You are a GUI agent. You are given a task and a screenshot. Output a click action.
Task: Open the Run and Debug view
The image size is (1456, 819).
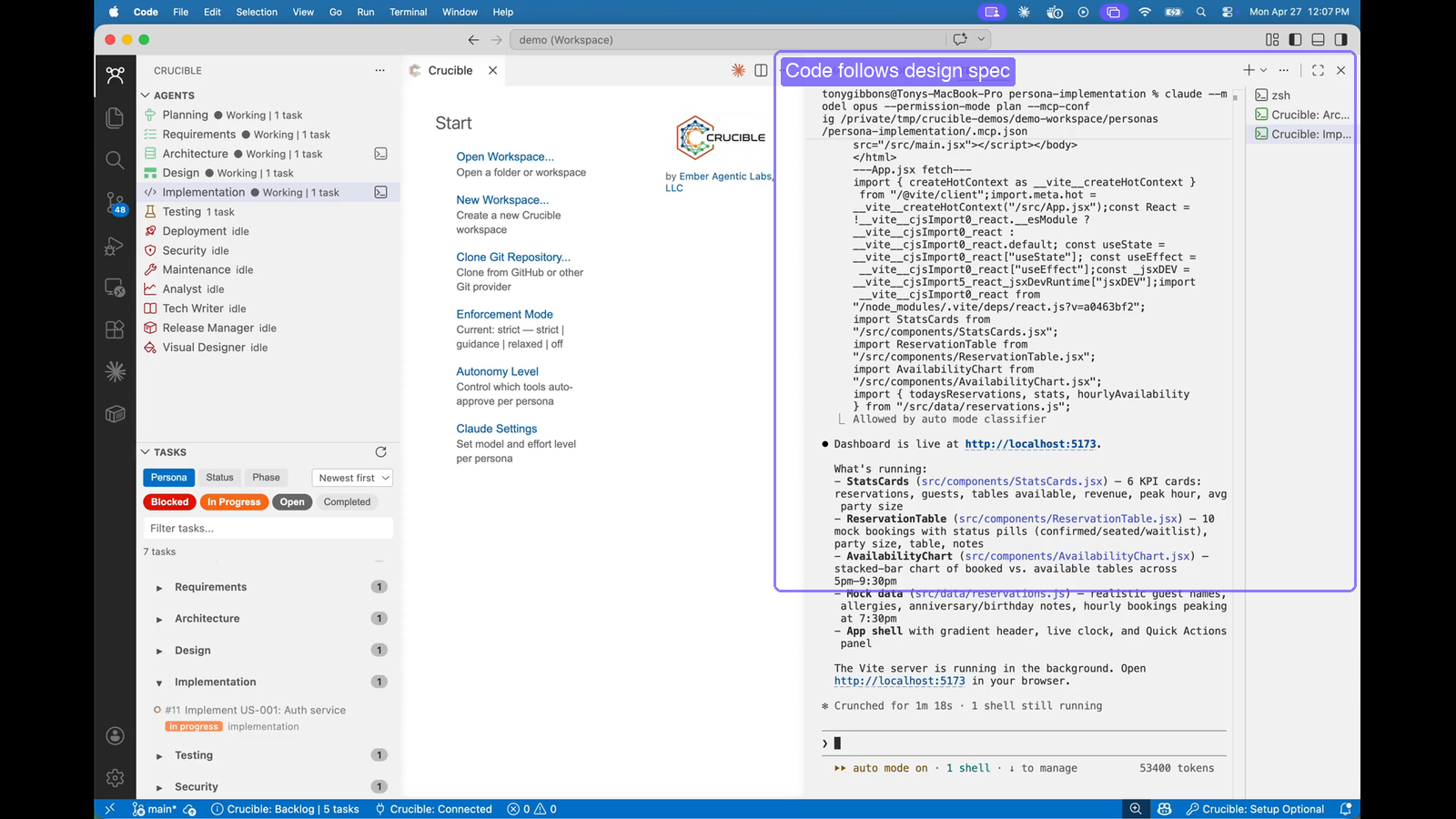tap(115, 245)
